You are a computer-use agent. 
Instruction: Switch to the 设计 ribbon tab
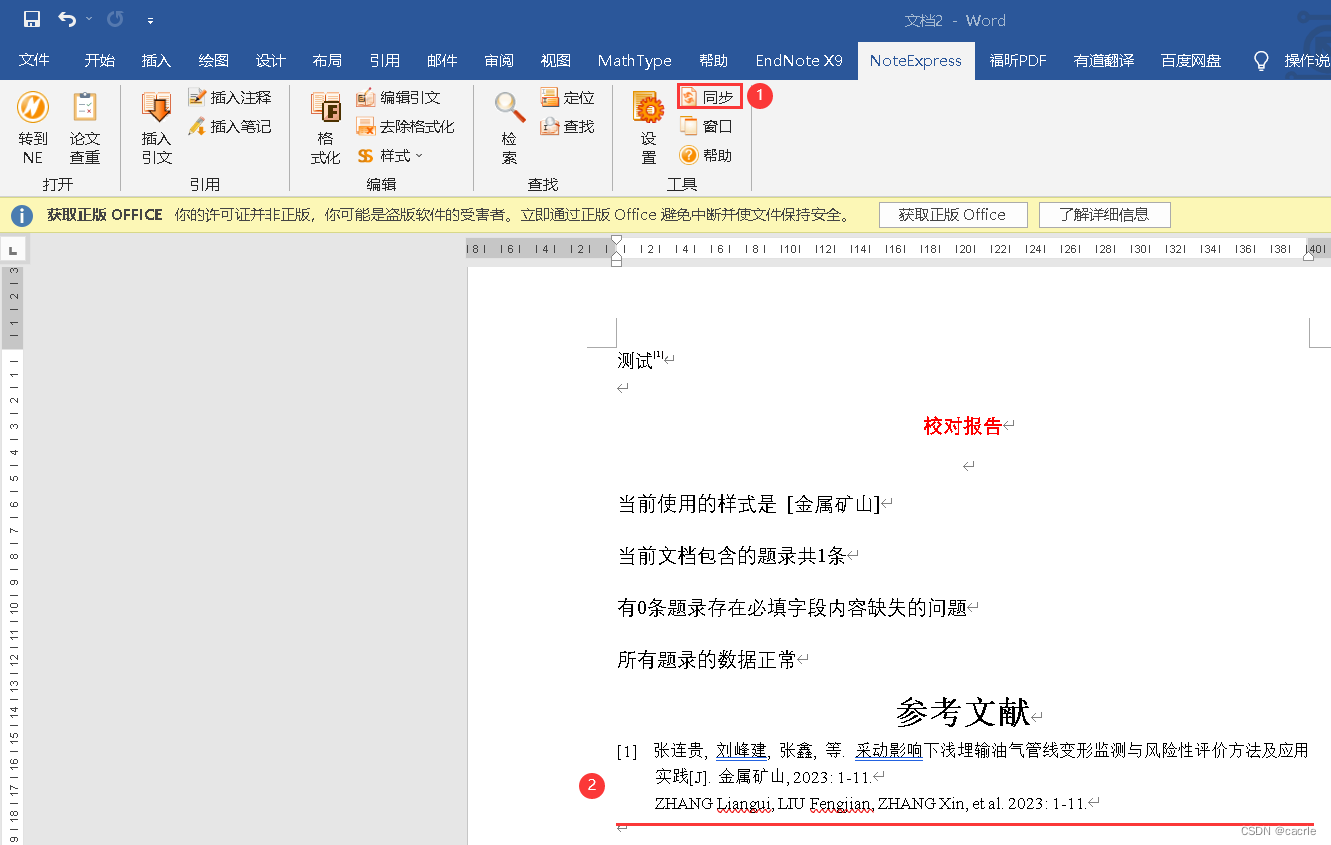click(270, 60)
